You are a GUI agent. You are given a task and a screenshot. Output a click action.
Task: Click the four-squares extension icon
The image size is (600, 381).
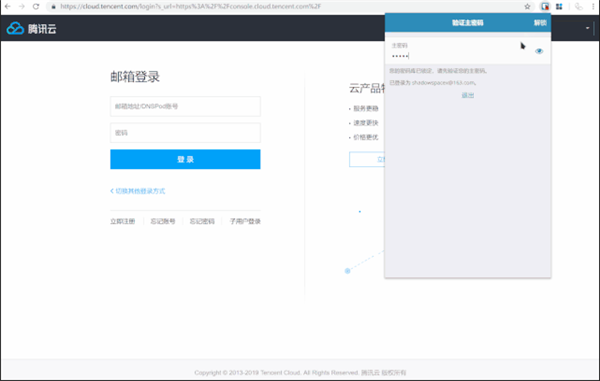pos(559,7)
